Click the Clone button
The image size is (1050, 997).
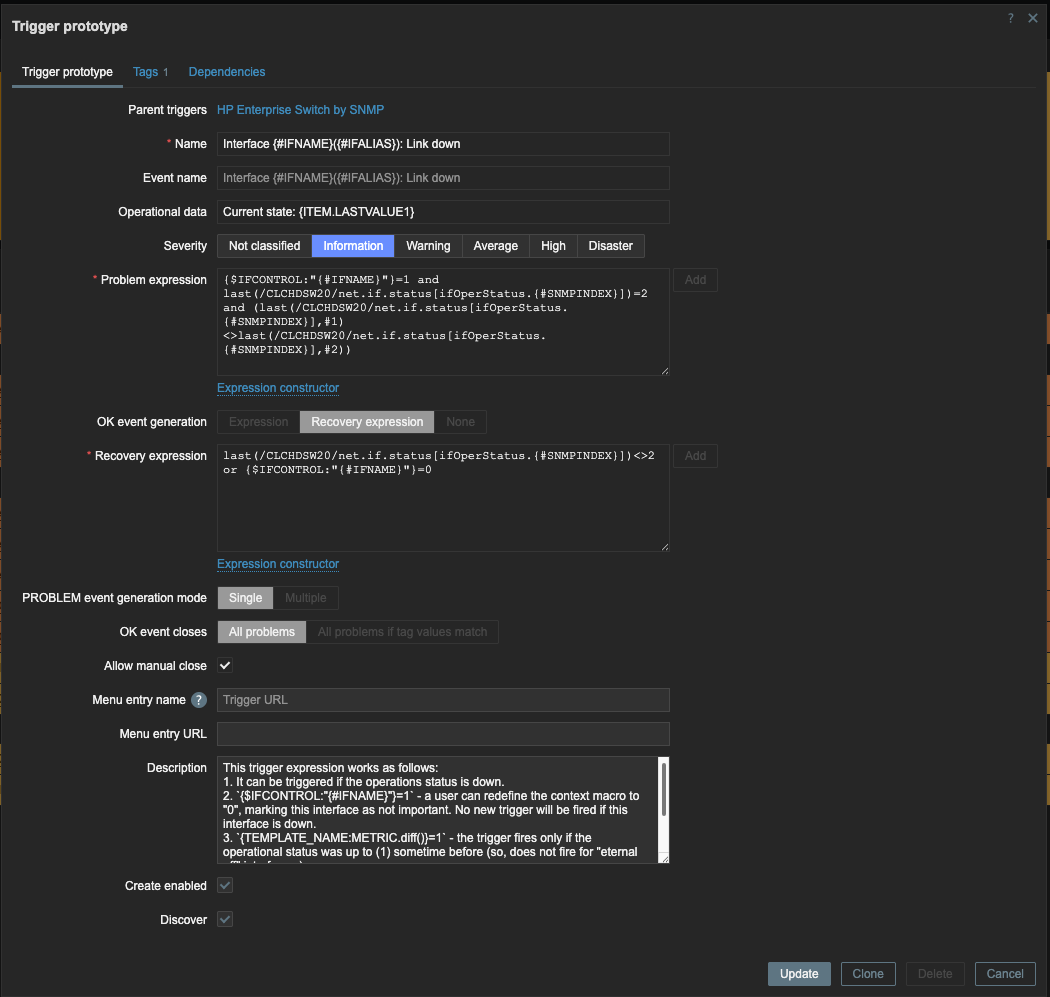(x=868, y=974)
